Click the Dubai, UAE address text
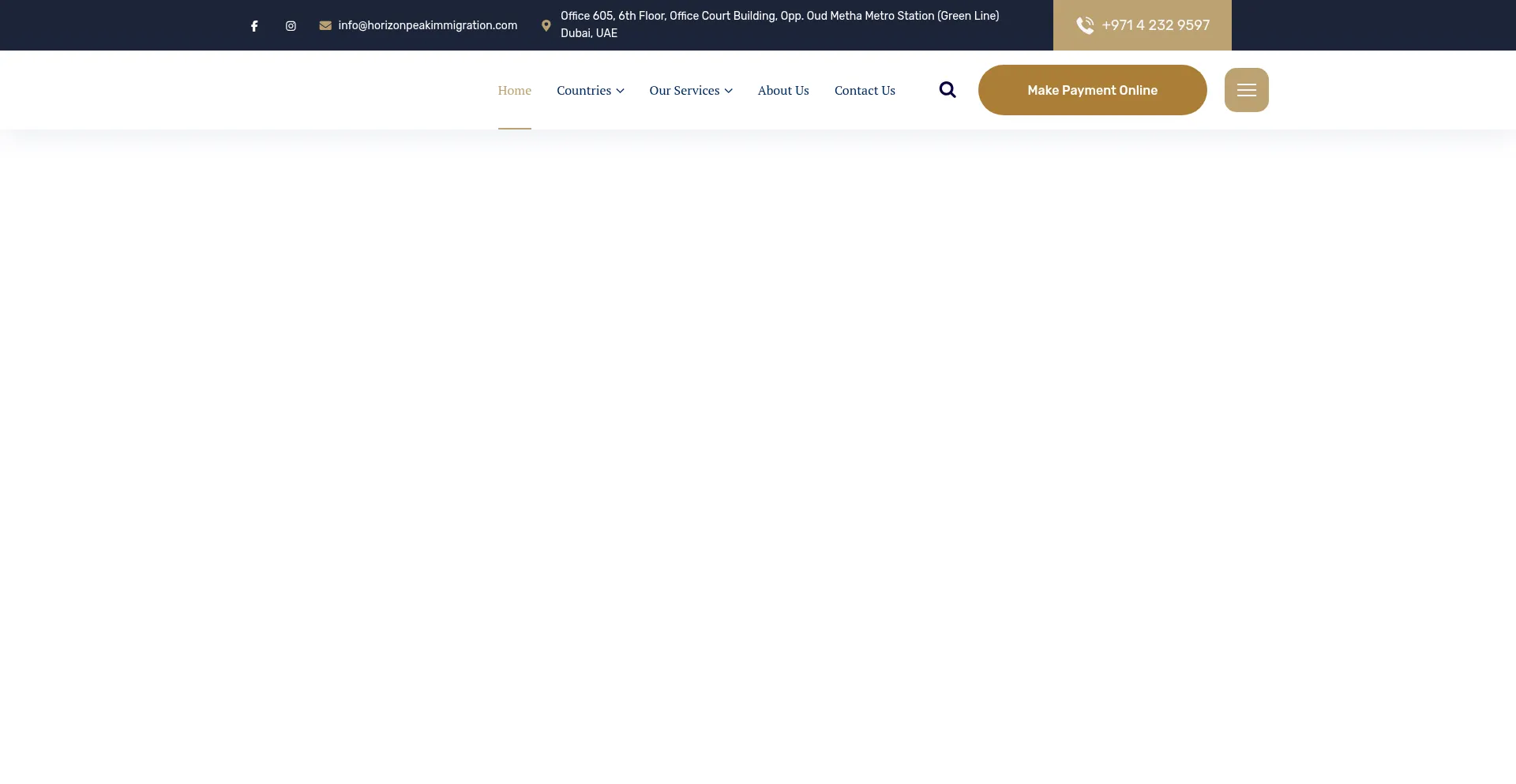This screenshot has width=1516, height=784. coord(589,33)
